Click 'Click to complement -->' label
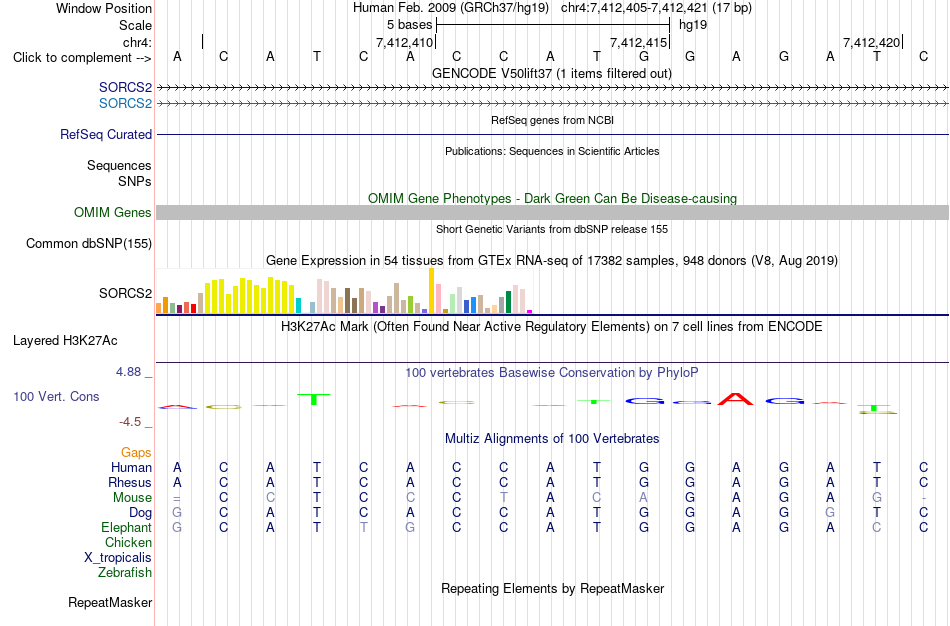 pos(82,58)
